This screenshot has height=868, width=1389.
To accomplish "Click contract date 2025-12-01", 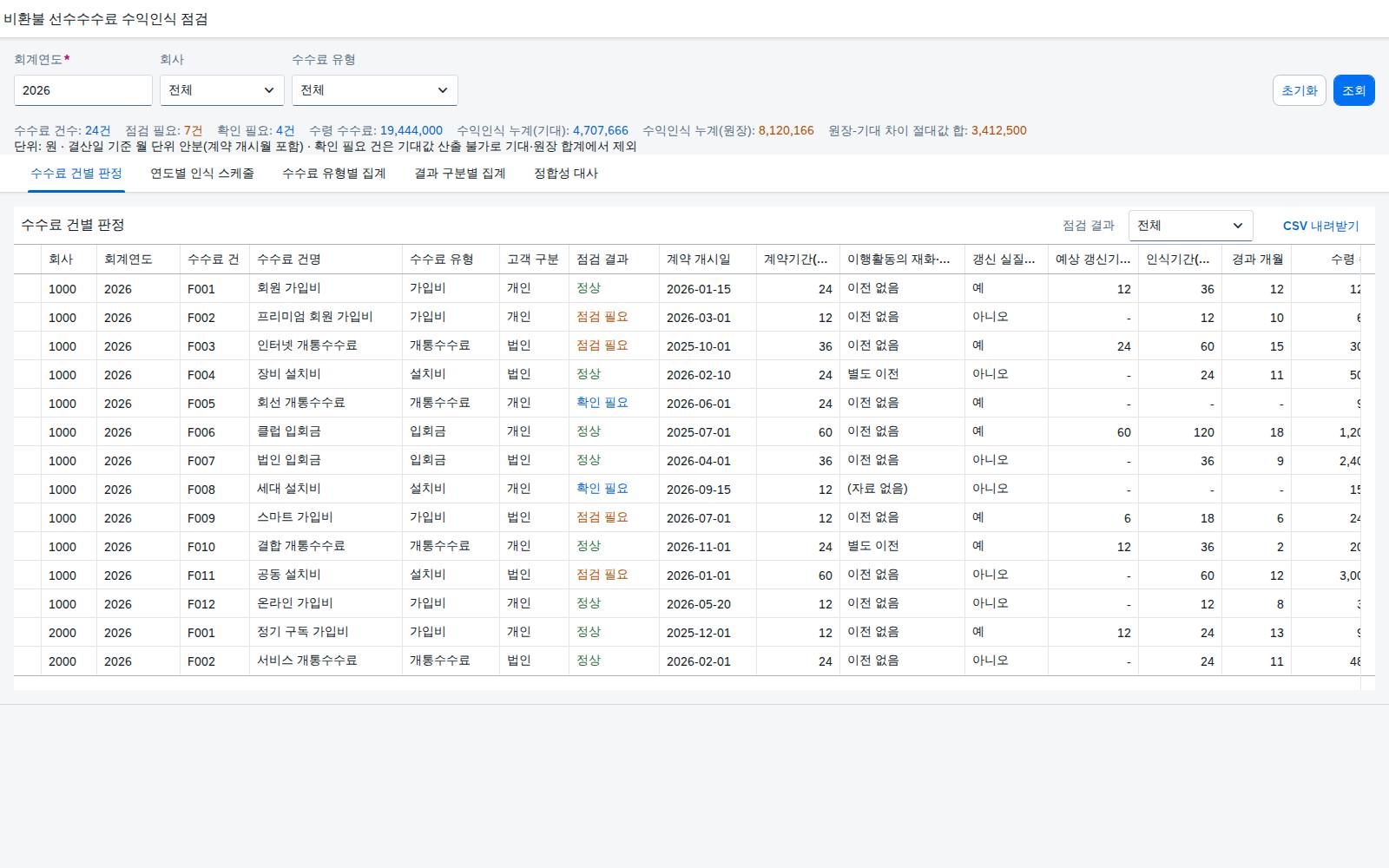I will [x=699, y=633].
